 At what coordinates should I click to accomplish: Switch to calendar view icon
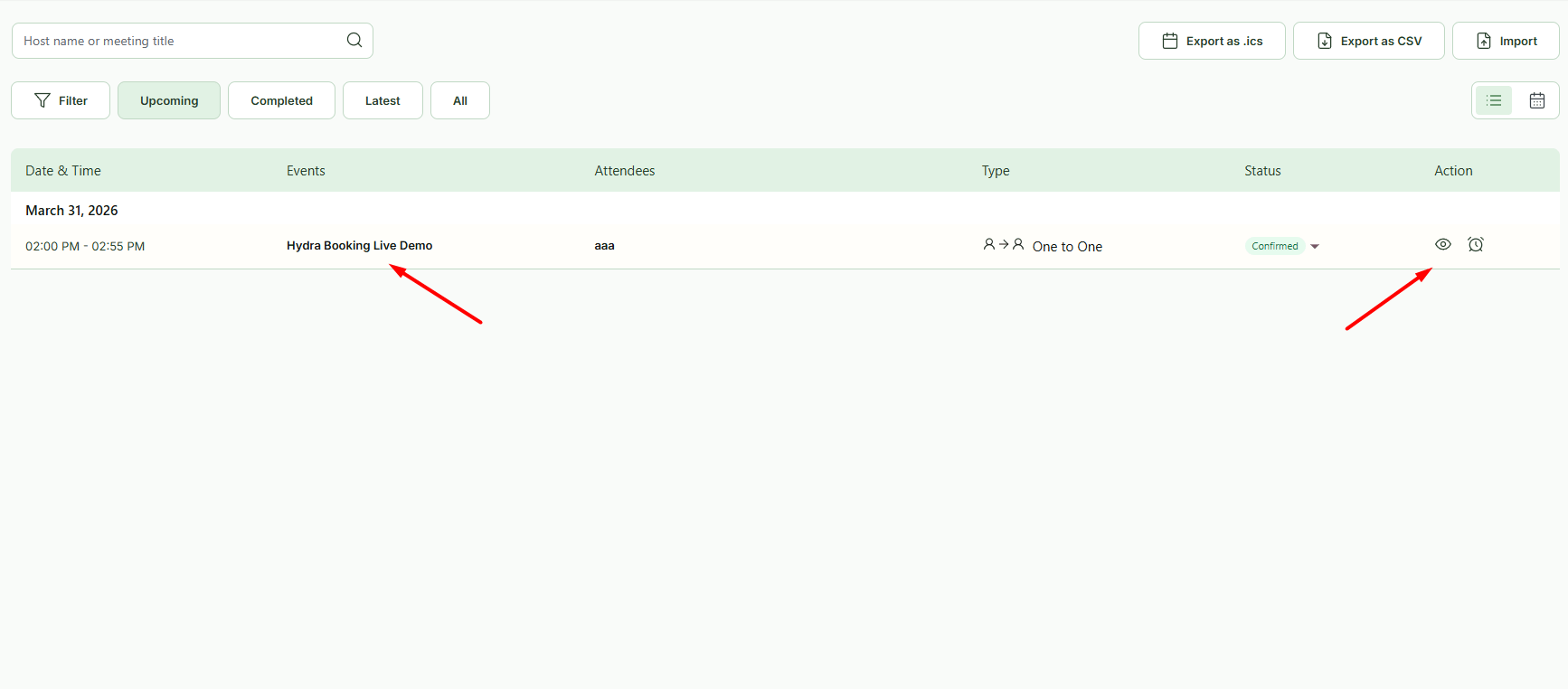pyautogui.click(x=1537, y=100)
